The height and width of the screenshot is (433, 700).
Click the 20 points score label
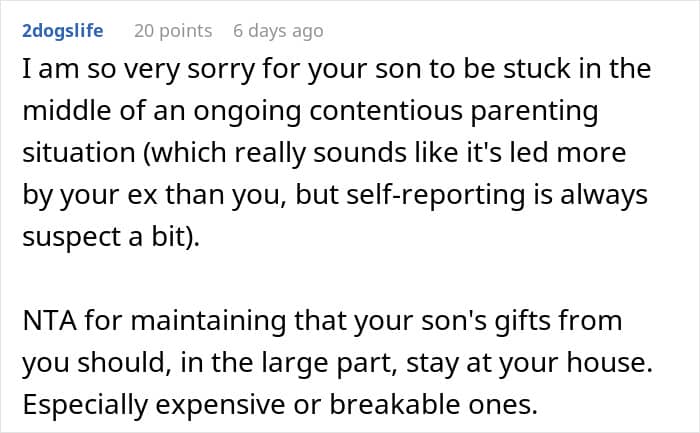pyautogui.click(x=173, y=31)
